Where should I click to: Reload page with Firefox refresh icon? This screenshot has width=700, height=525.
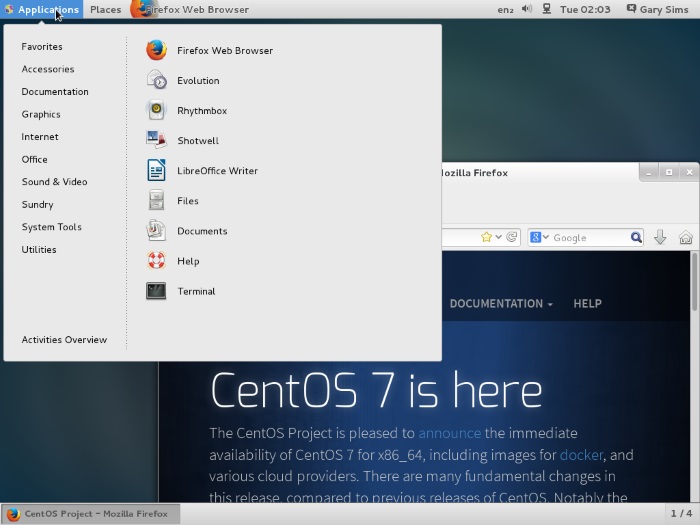512,237
